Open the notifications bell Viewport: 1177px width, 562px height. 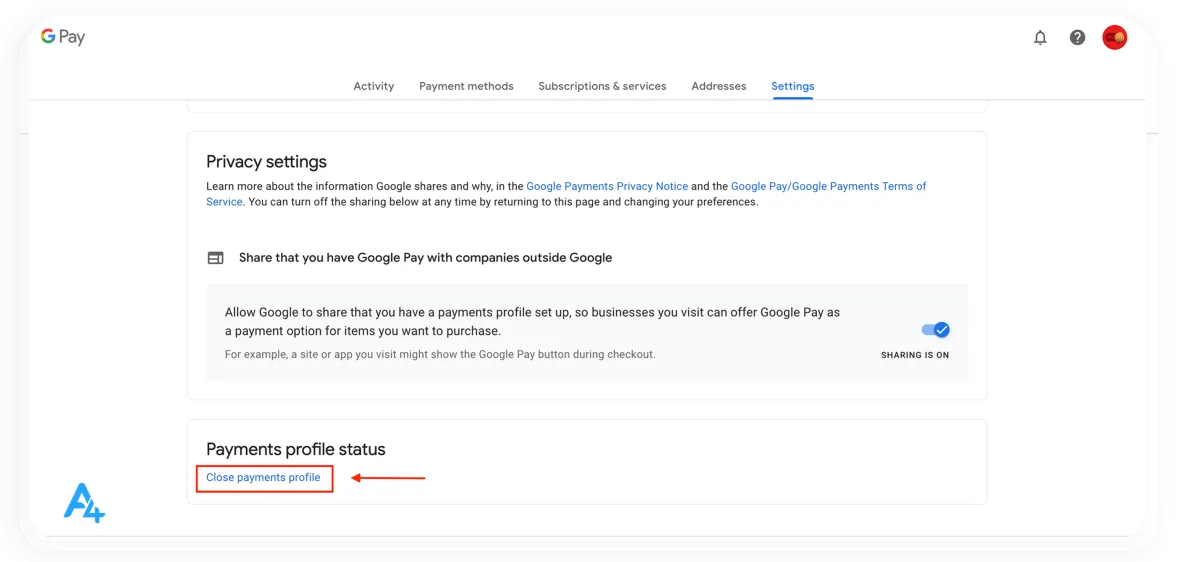click(x=1040, y=38)
